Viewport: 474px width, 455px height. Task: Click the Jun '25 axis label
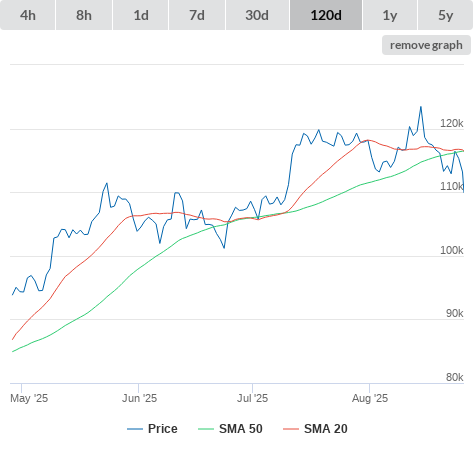point(139,398)
